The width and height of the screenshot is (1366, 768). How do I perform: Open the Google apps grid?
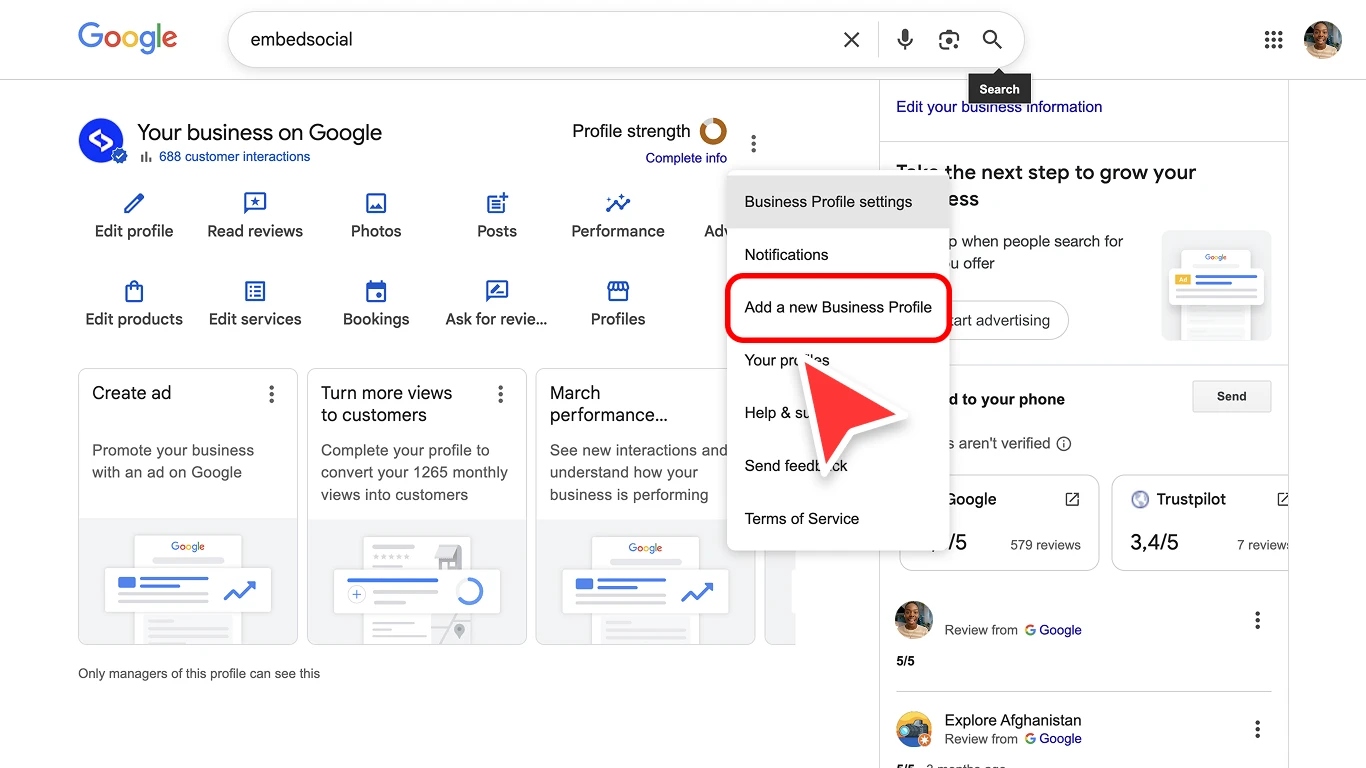pos(1272,39)
